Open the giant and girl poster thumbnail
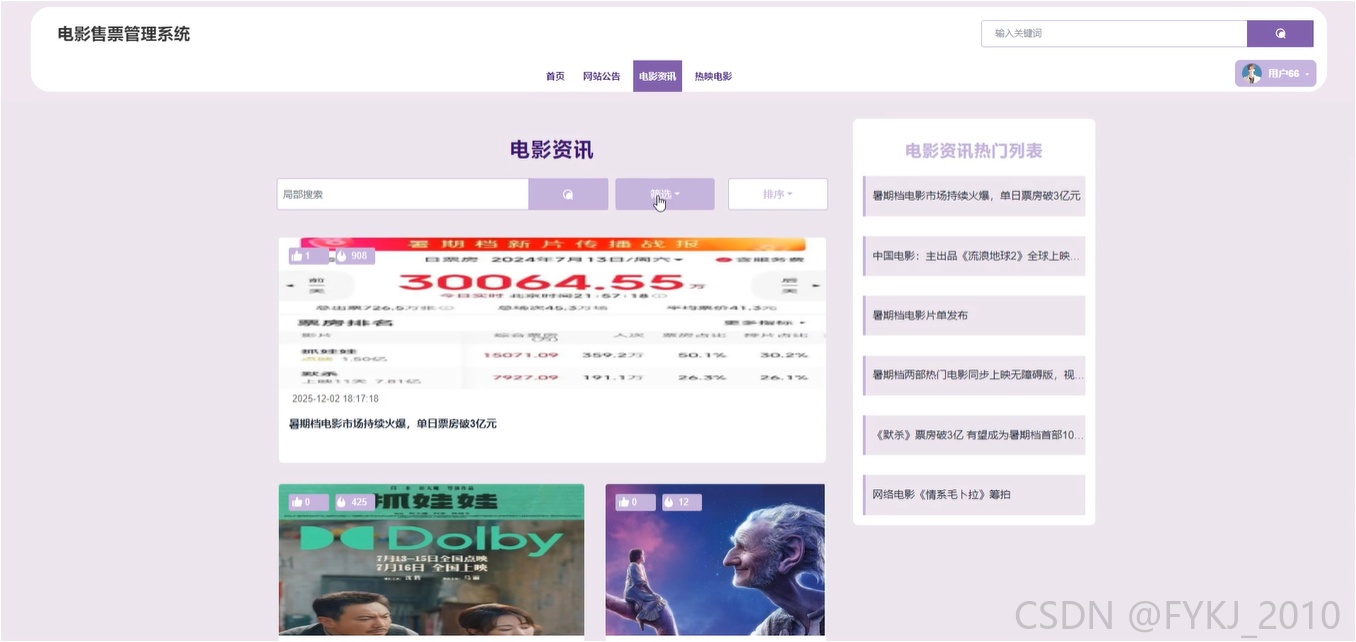The height and width of the screenshot is (642, 1356). click(715, 560)
